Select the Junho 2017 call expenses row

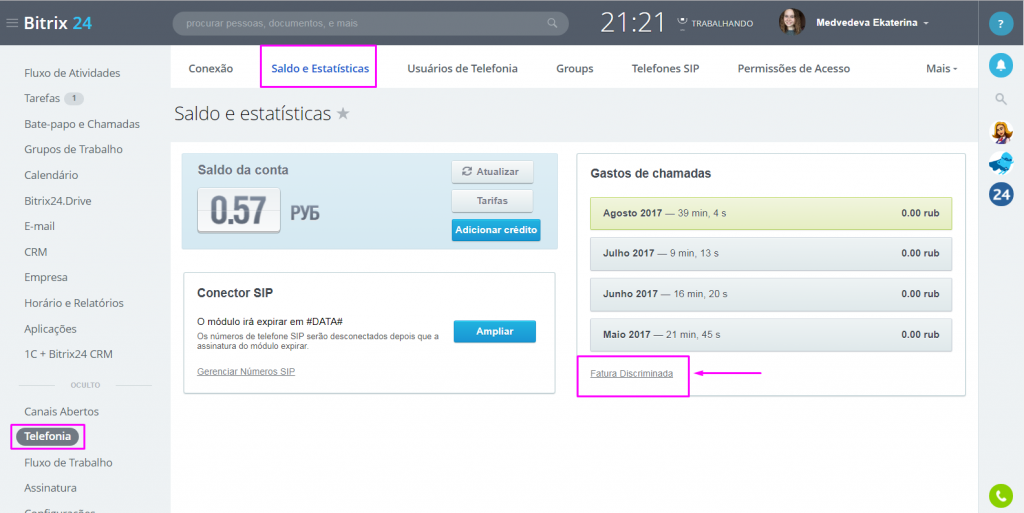click(771, 294)
